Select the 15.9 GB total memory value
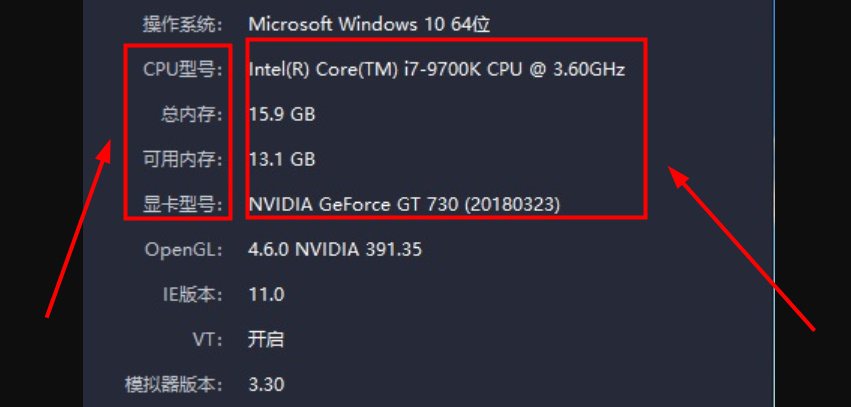The height and width of the screenshot is (407, 851). coord(281,114)
